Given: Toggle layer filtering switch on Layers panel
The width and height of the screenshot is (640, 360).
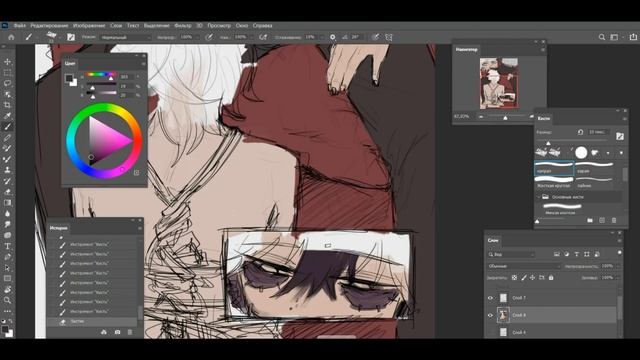Looking at the screenshot, I should coord(620,253).
